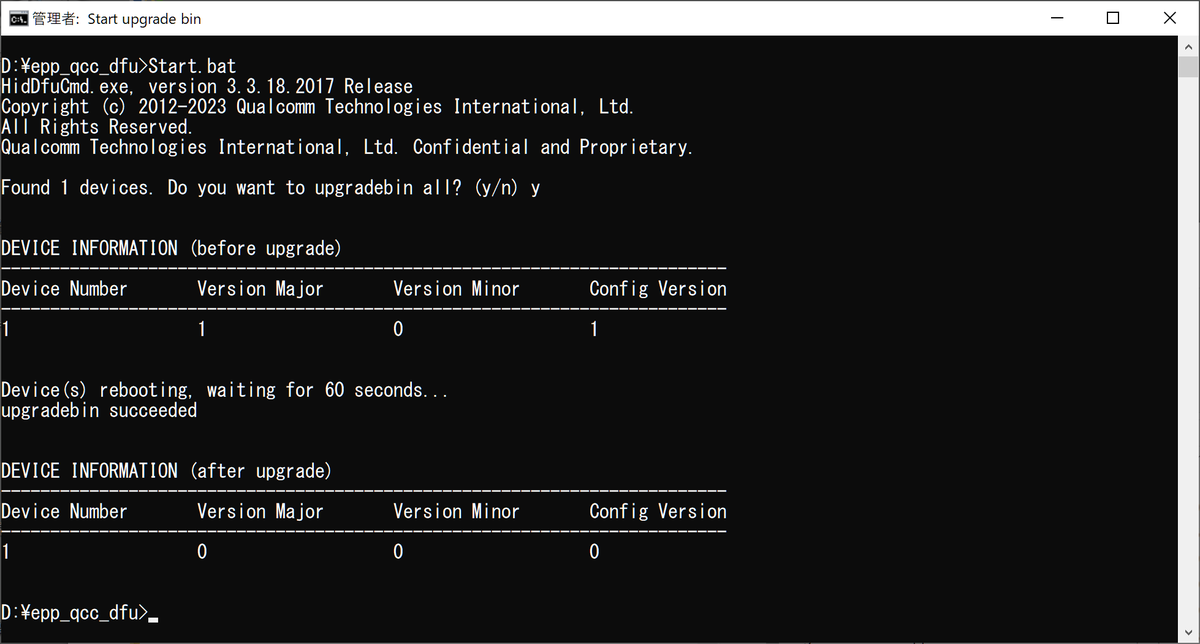Click Version Major value 1 before upgrade
The width and height of the screenshot is (1200, 644).
202,329
